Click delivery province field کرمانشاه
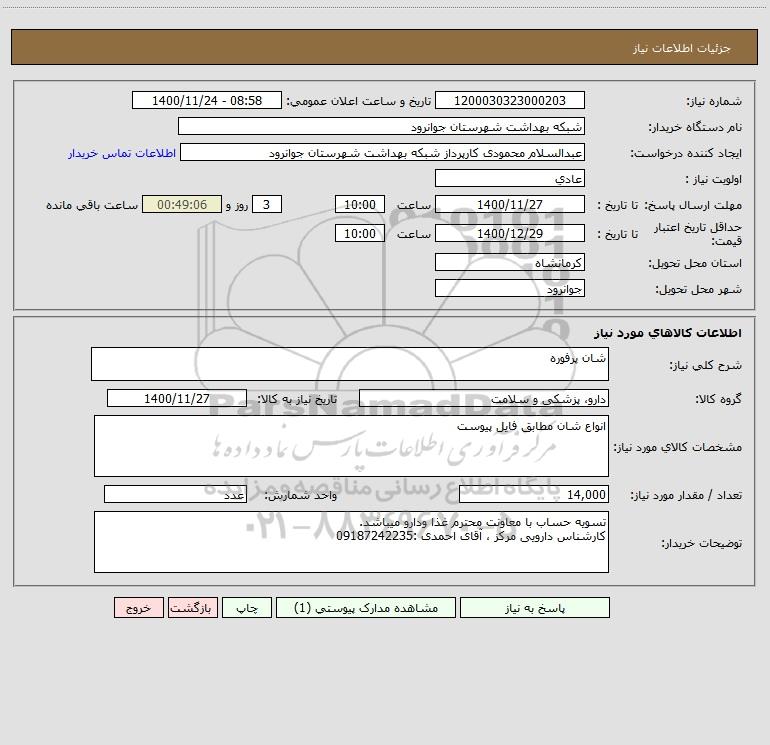The height and width of the screenshot is (745, 770). click(x=510, y=262)
